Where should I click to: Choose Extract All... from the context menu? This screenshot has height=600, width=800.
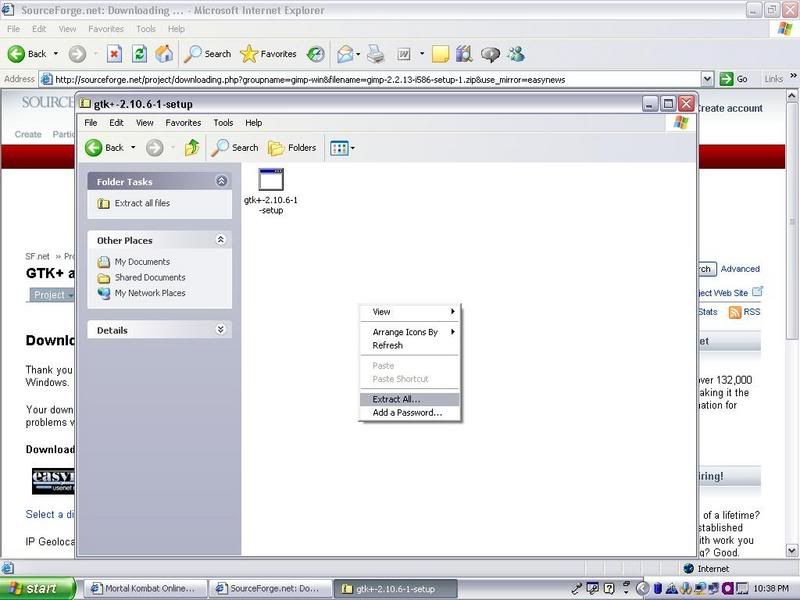410,399
